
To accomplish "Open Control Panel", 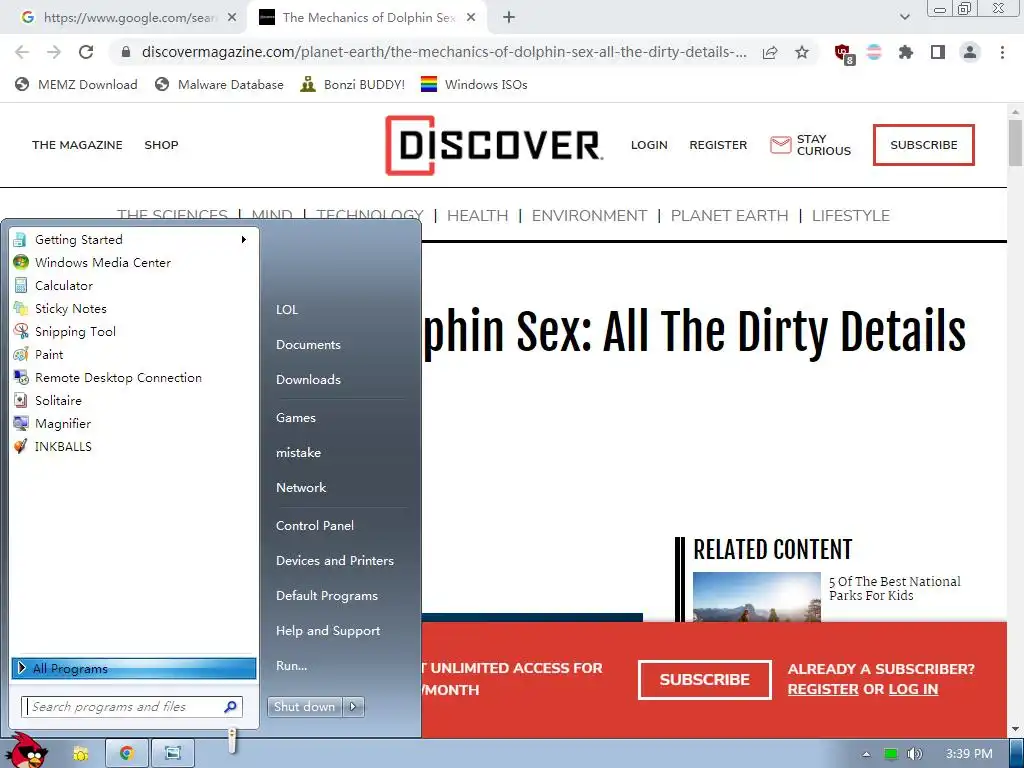I will [x=315, y=526].
